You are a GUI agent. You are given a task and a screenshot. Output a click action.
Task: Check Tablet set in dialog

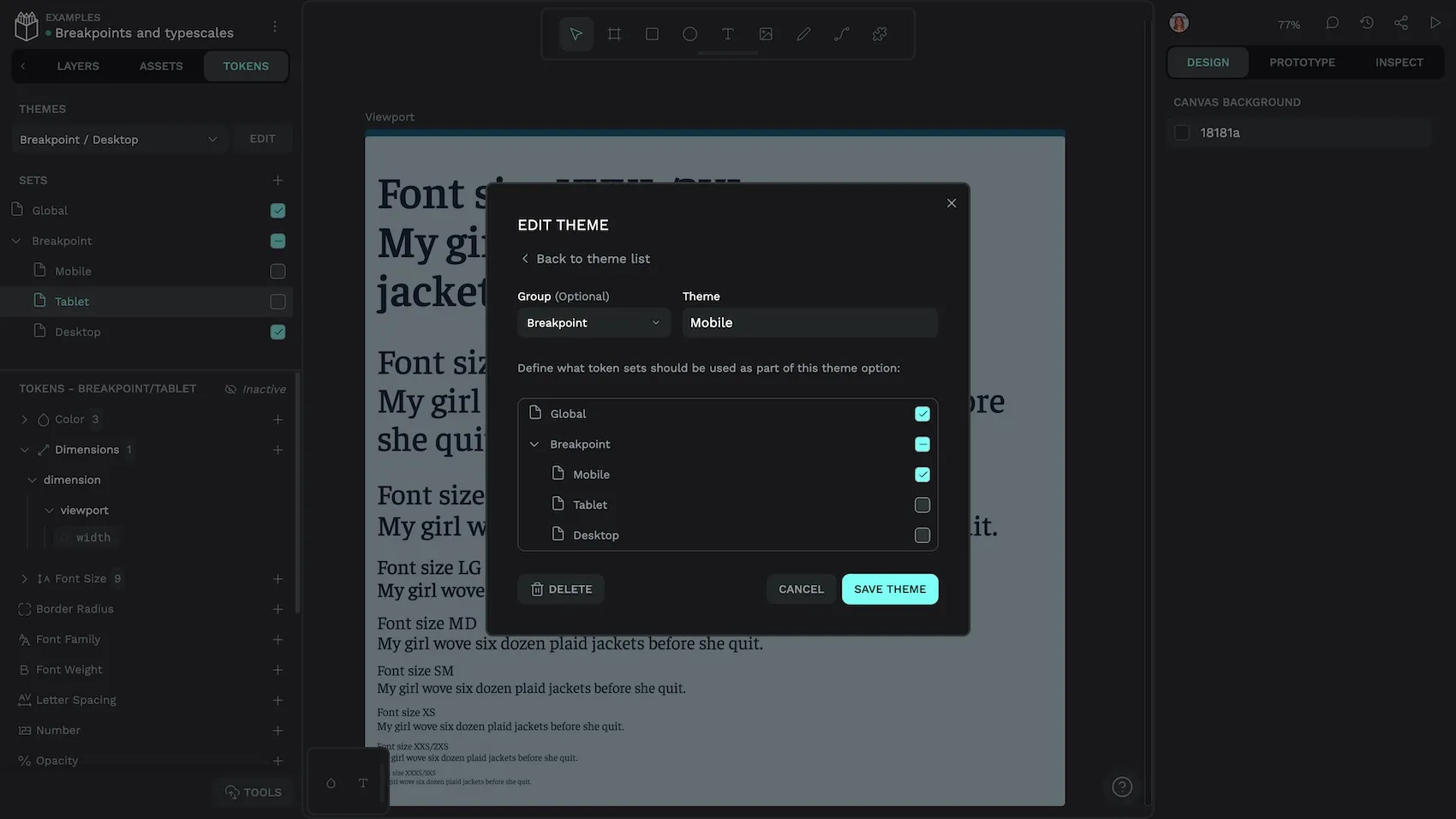coord(922,505)
